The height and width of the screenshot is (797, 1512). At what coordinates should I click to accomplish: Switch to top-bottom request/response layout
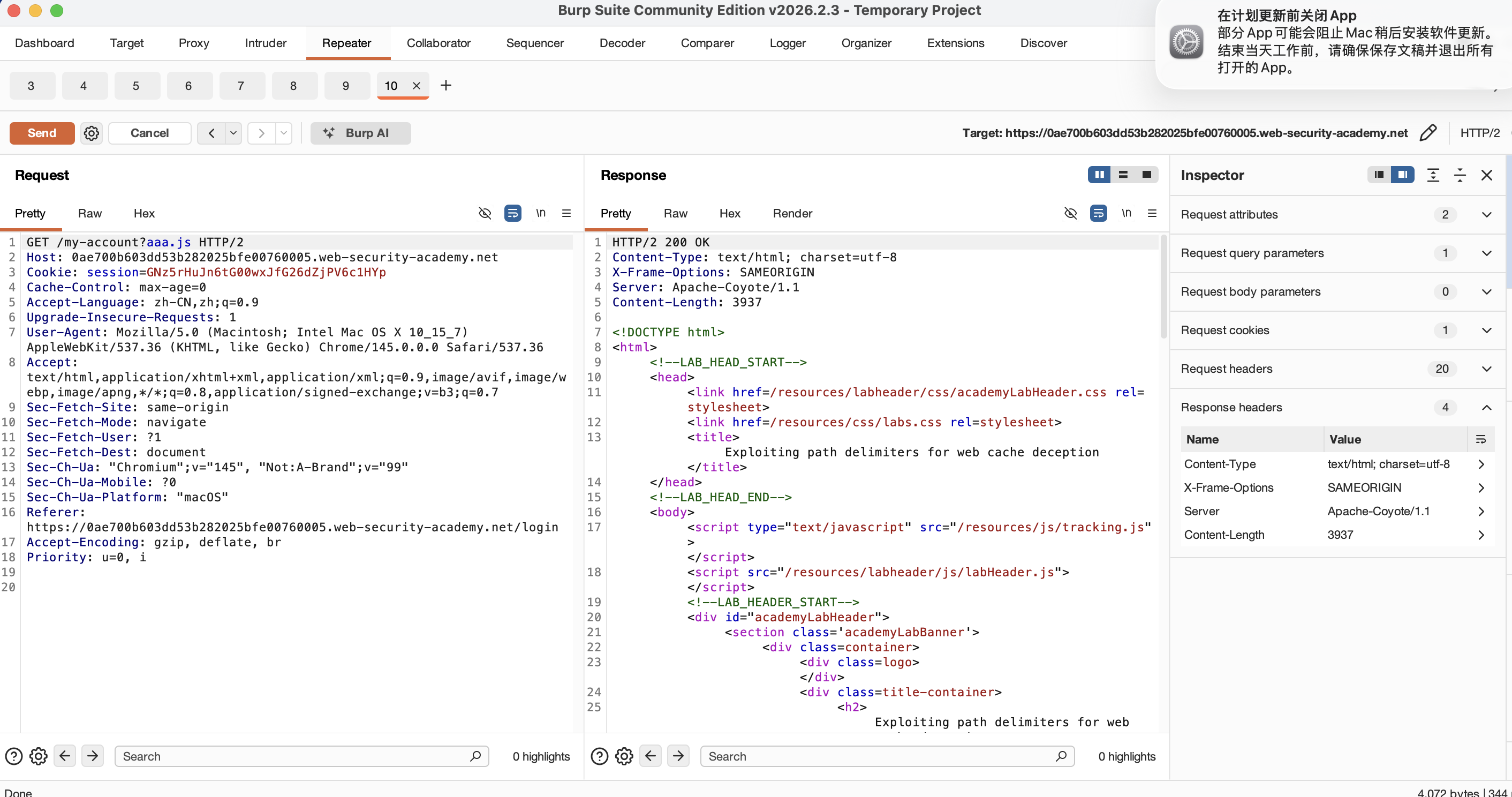(x=1123, y=175)
